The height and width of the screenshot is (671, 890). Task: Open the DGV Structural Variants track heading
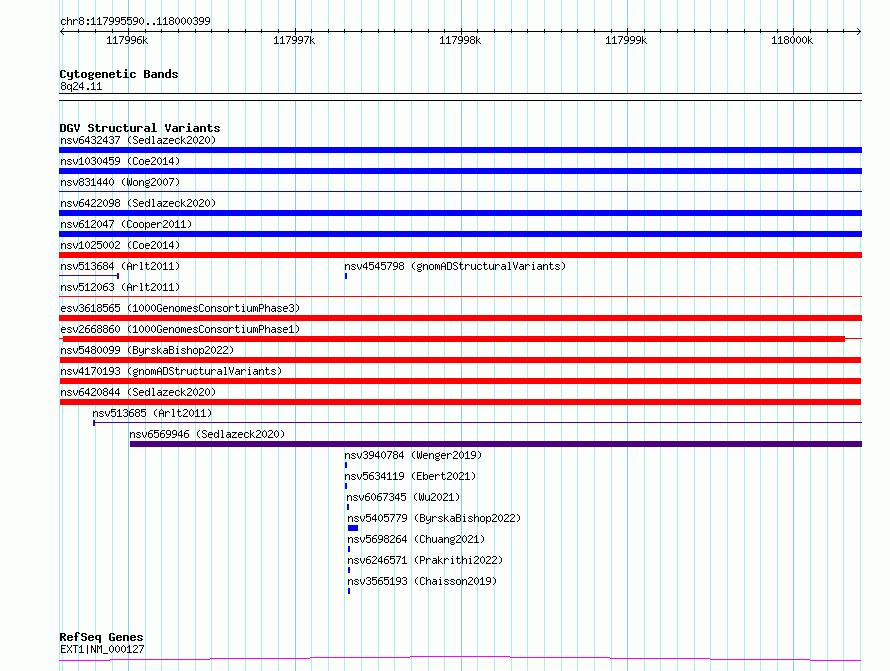(140, 128)
